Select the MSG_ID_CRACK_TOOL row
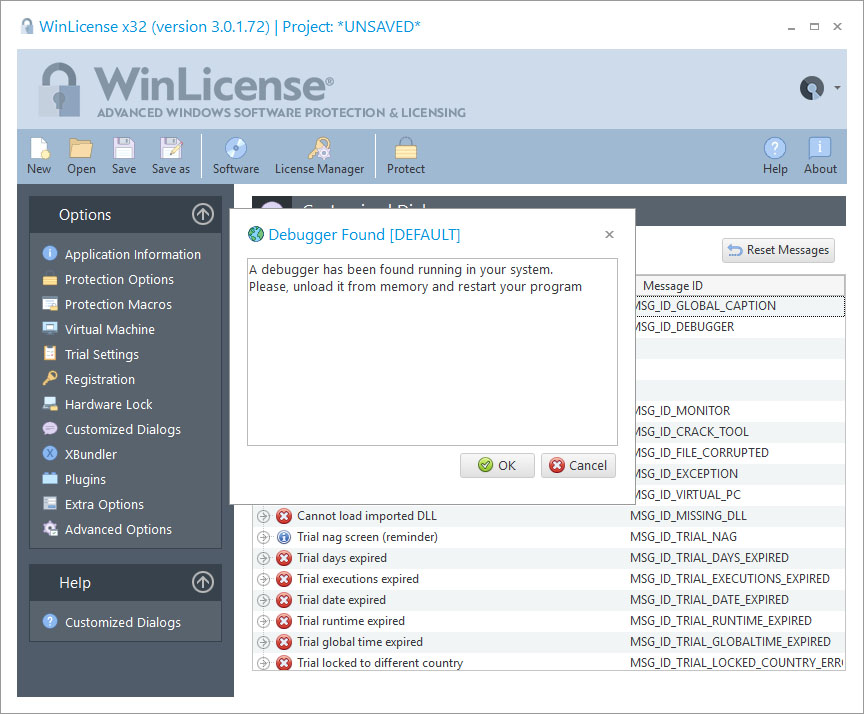 (x=739, y=431)
